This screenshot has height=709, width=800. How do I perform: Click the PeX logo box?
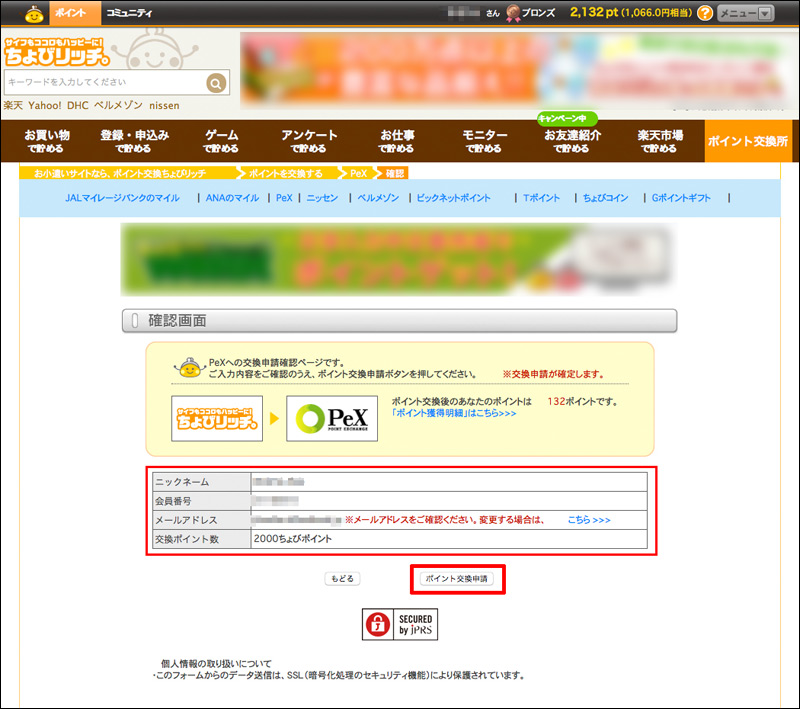[332, 418]
